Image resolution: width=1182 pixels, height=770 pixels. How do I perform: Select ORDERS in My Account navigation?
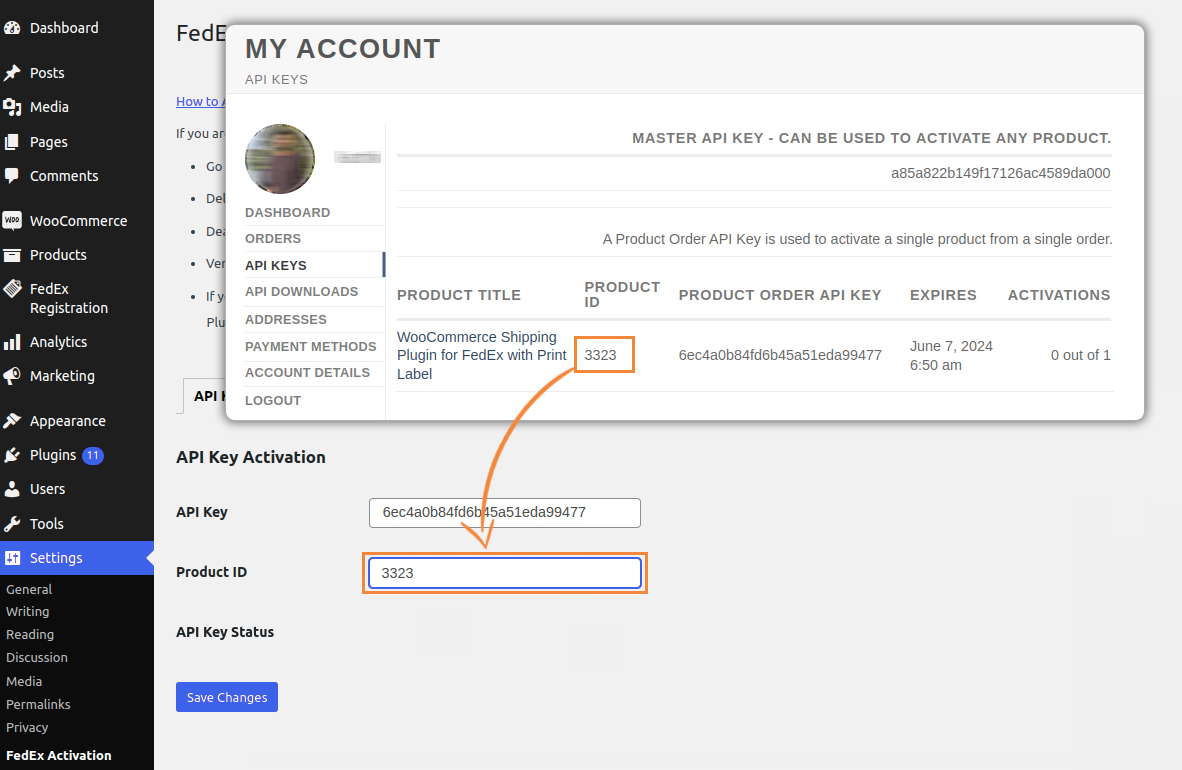[x=273, y=238]
